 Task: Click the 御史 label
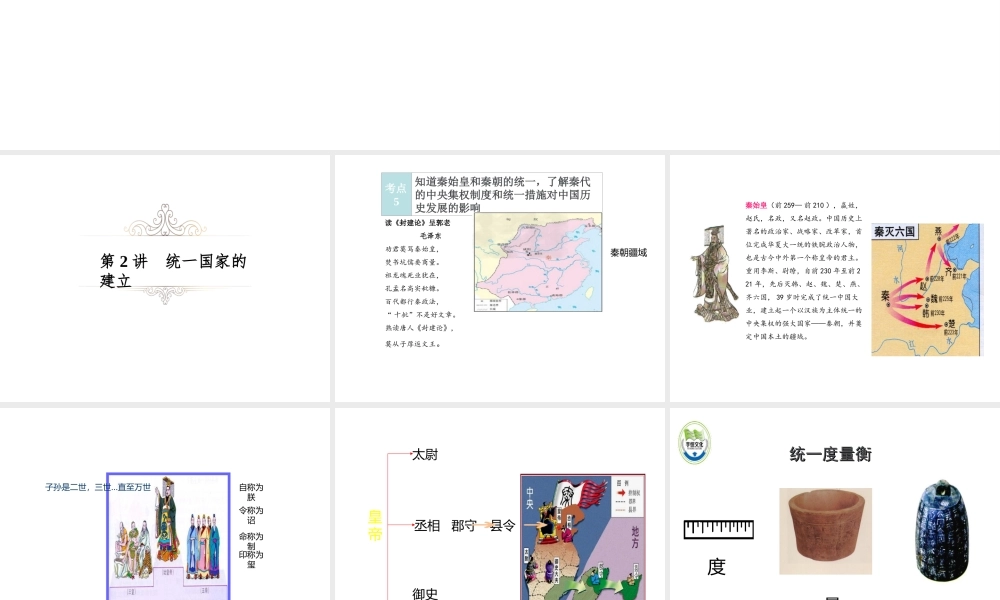[425, 594]
